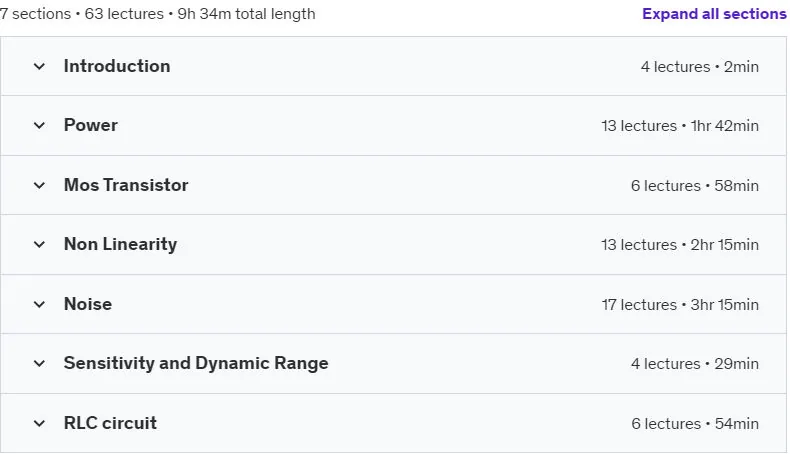
Task: Expand the Power section chevron
Action: tap(39, 125)
